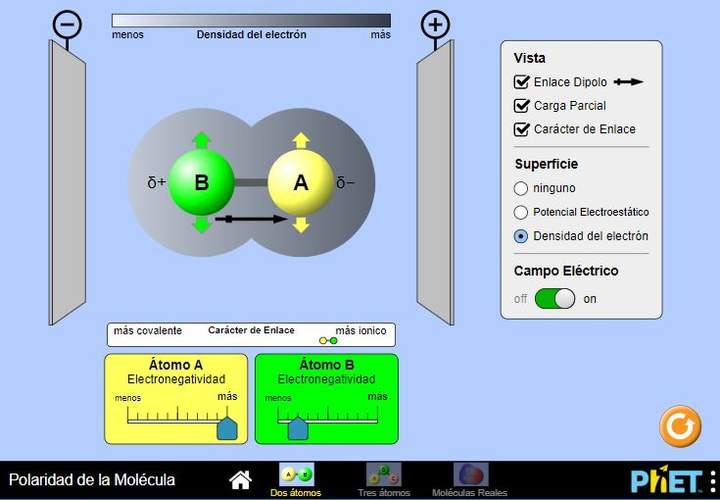The image size is (720, 500).
Task: Select yellow atom A in molecule
Action: click(300, 183)
